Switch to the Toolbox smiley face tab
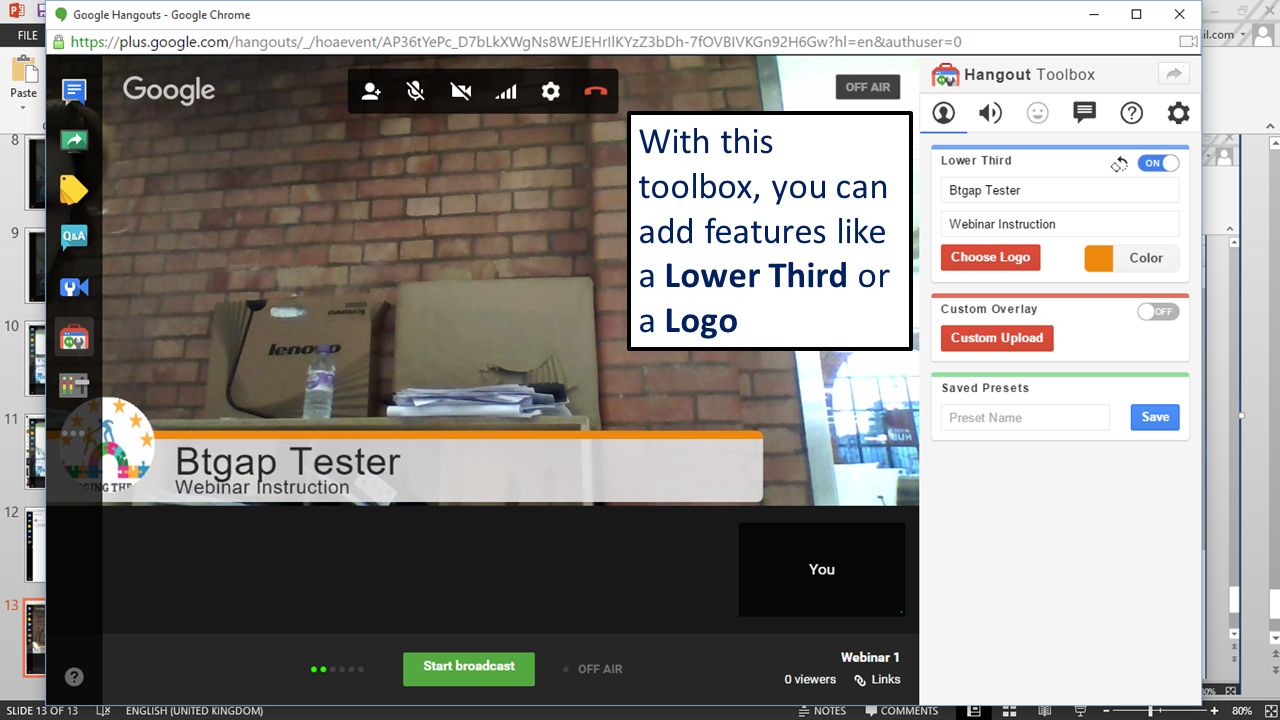1280x720 pixels. coord(1037,113)
